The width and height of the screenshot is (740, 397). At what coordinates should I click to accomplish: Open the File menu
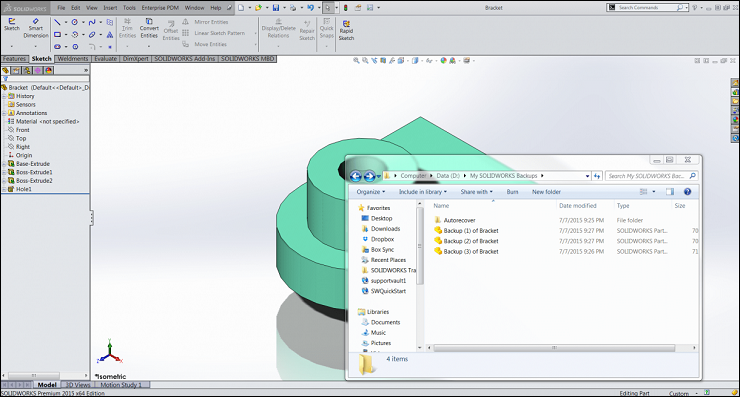pos(61,8)
